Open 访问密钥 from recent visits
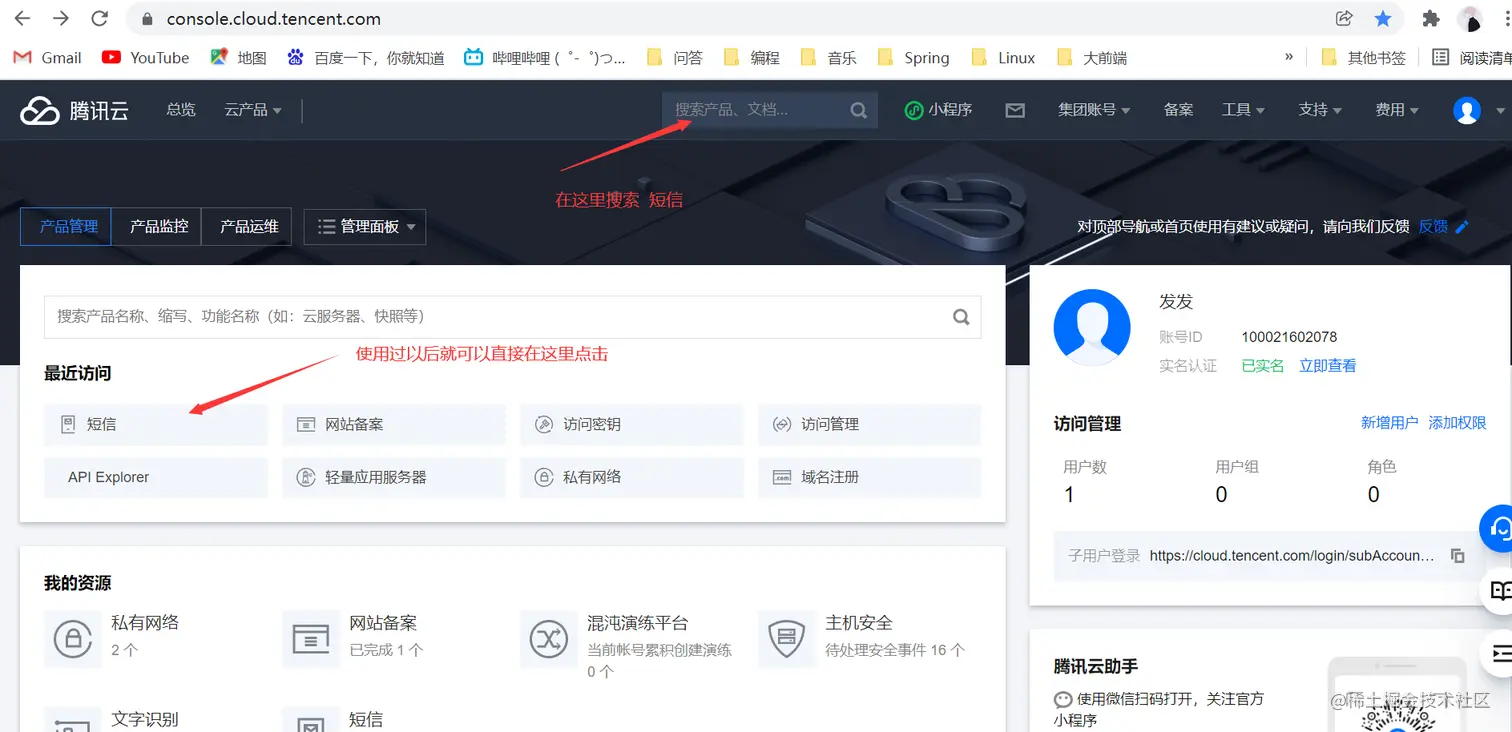Viewport: 1512px width, 732px height. click(x=632, y=424)
